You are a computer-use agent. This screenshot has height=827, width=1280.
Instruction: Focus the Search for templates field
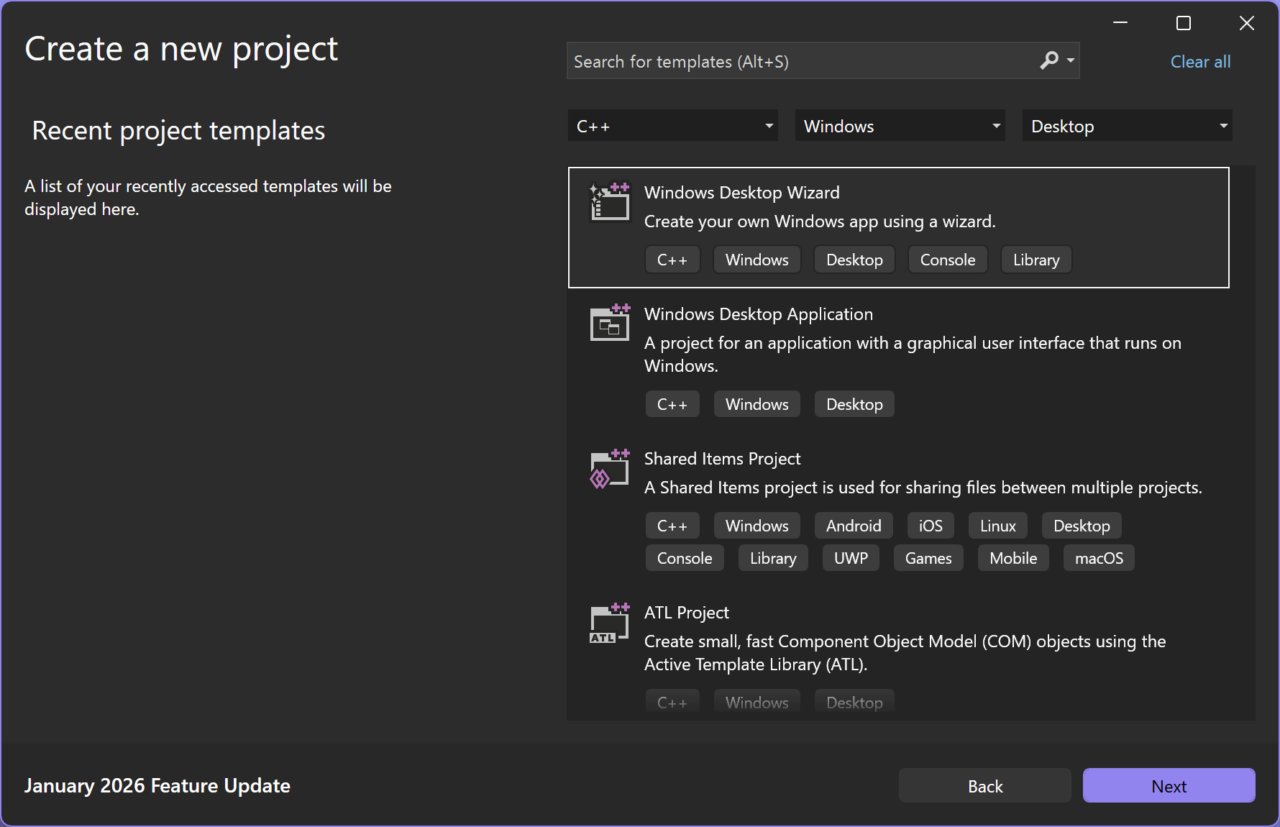pyautogui.click(x=800, y=62)
